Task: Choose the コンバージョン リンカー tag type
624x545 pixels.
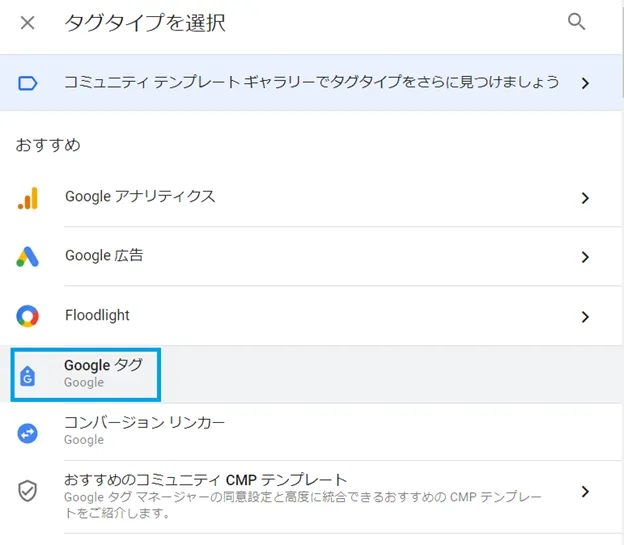Action: (311, 432)
